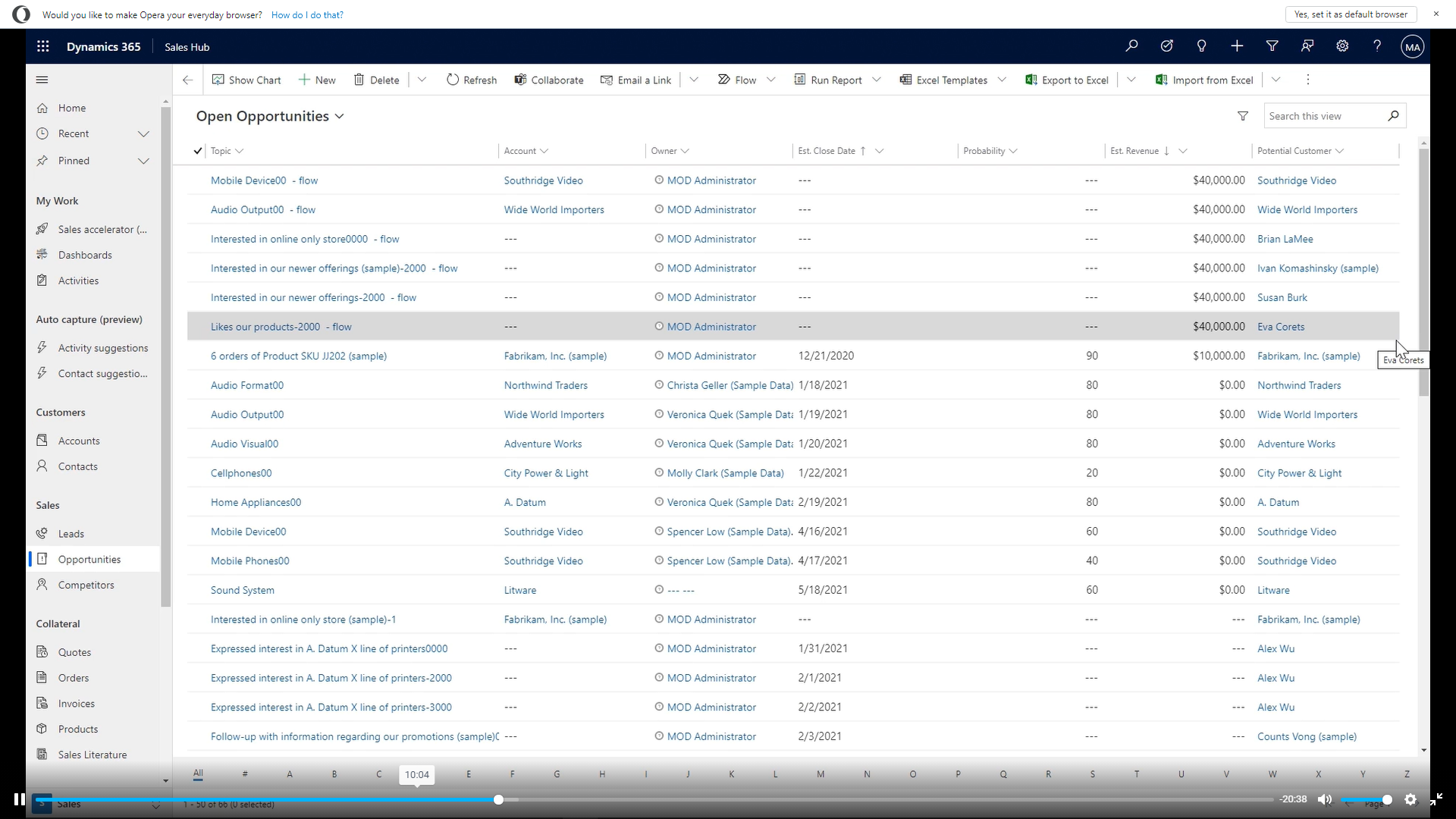Open the Audio Format00 opportunity

point(247,385)
